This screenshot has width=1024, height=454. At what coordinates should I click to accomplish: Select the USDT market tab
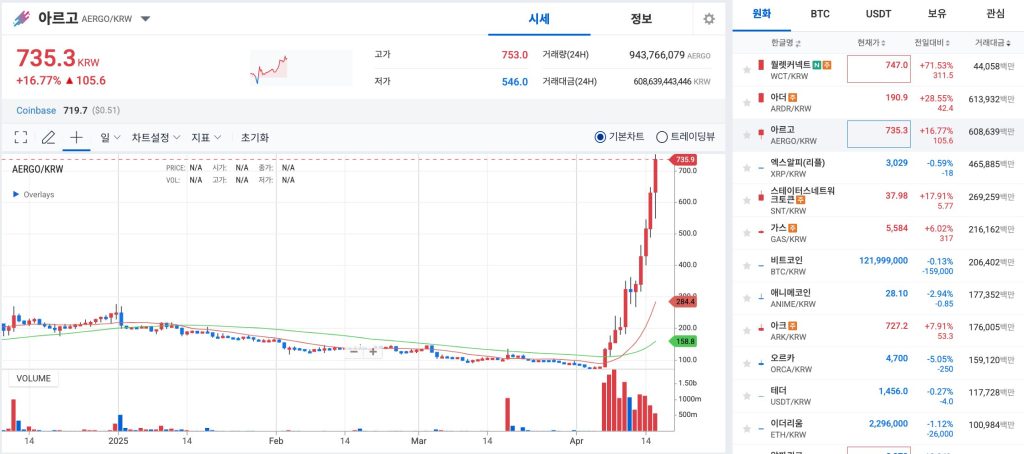(878, 14)
